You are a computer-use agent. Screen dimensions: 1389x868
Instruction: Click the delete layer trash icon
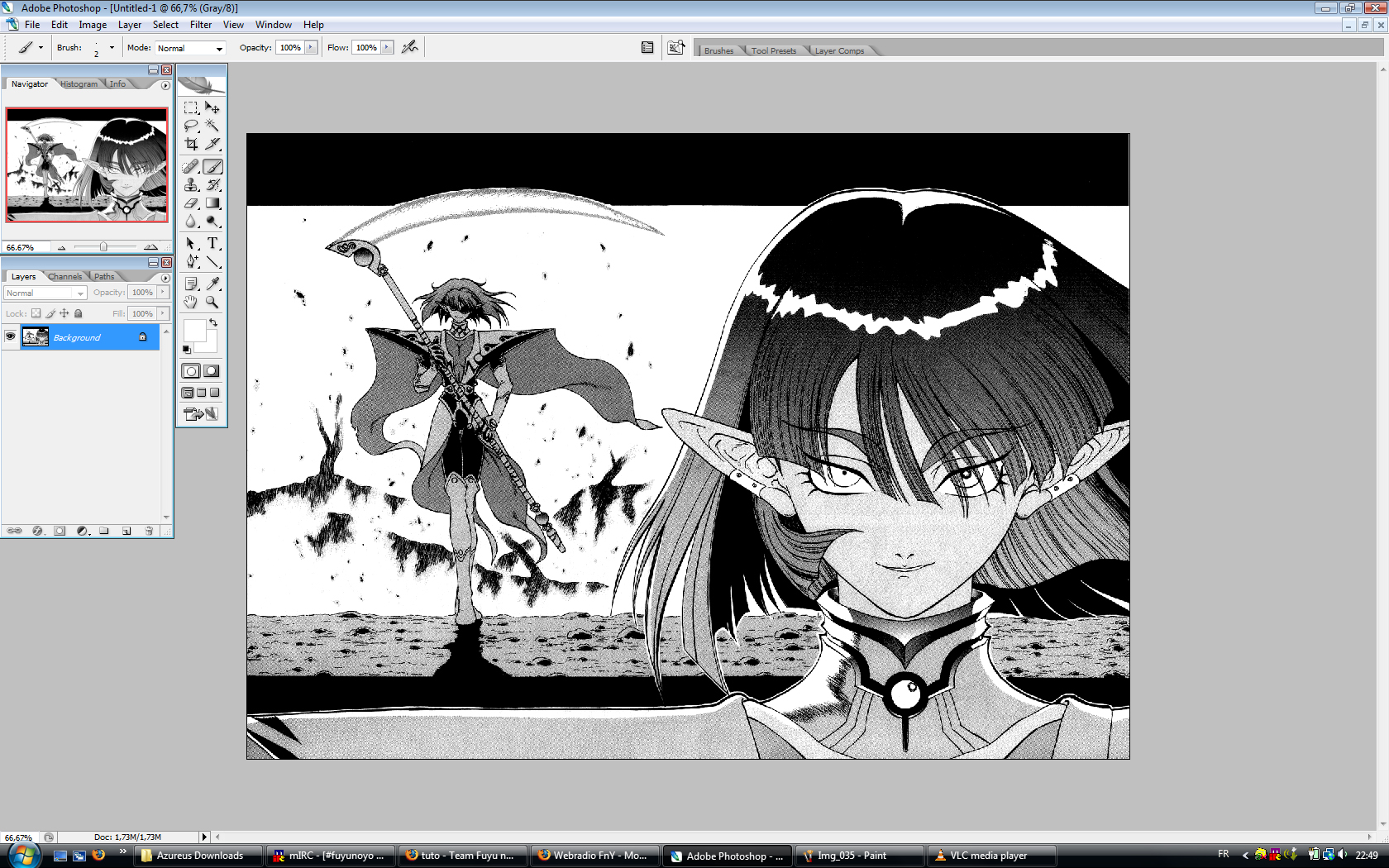click(x=149, y=531)
